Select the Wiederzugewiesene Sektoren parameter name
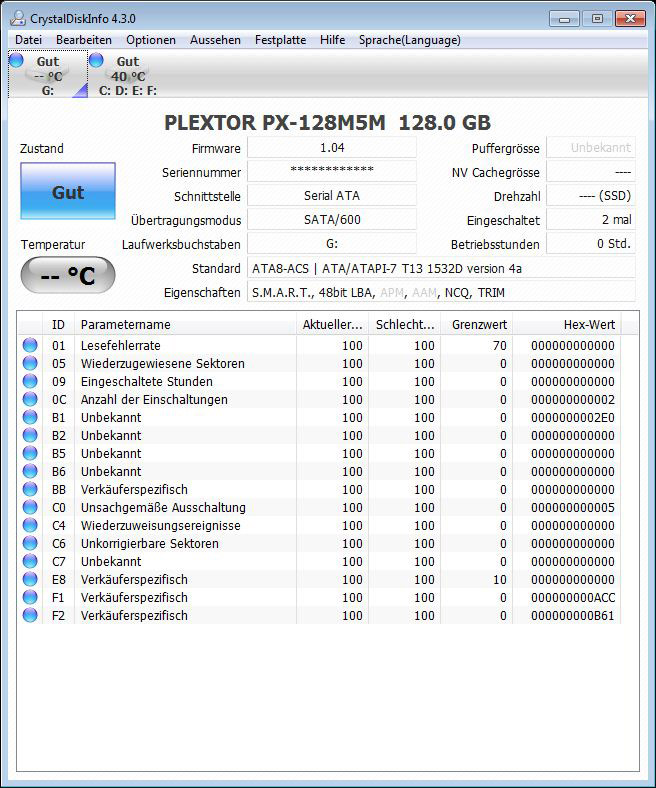This screenshot has height=788, width=656. tap(163, 363)
